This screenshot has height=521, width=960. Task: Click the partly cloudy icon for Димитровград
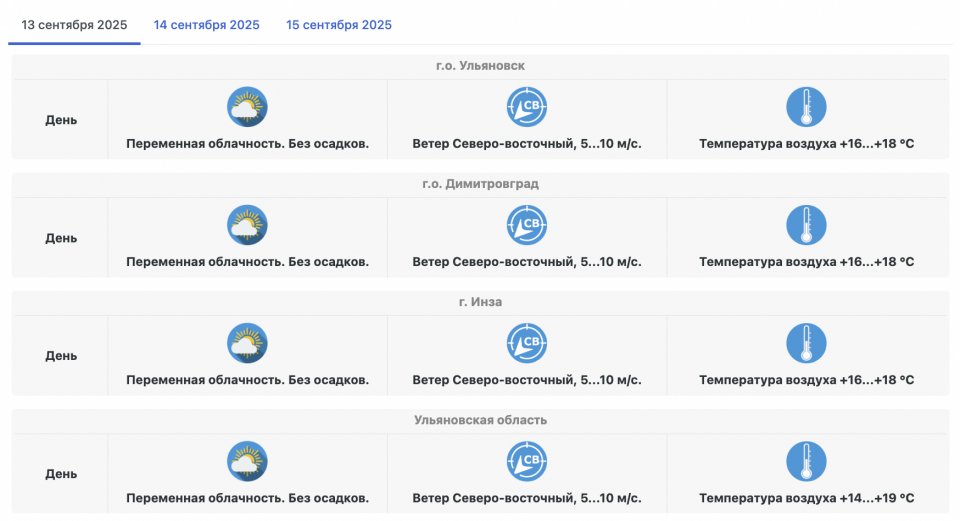pyautogui.click(x=247, y=225)
